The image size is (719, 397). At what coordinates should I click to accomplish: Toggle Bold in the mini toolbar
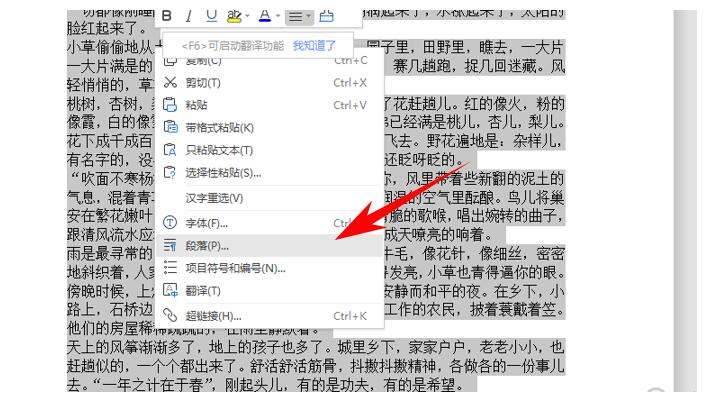coord(167,16)
